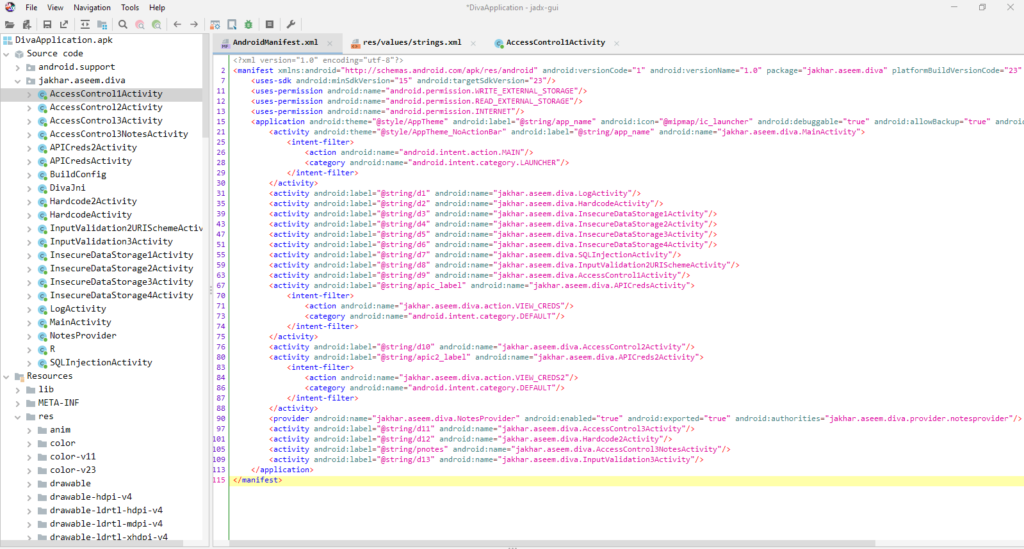
Task: Open the Navigation menu
Action: (x=91, y=8)
